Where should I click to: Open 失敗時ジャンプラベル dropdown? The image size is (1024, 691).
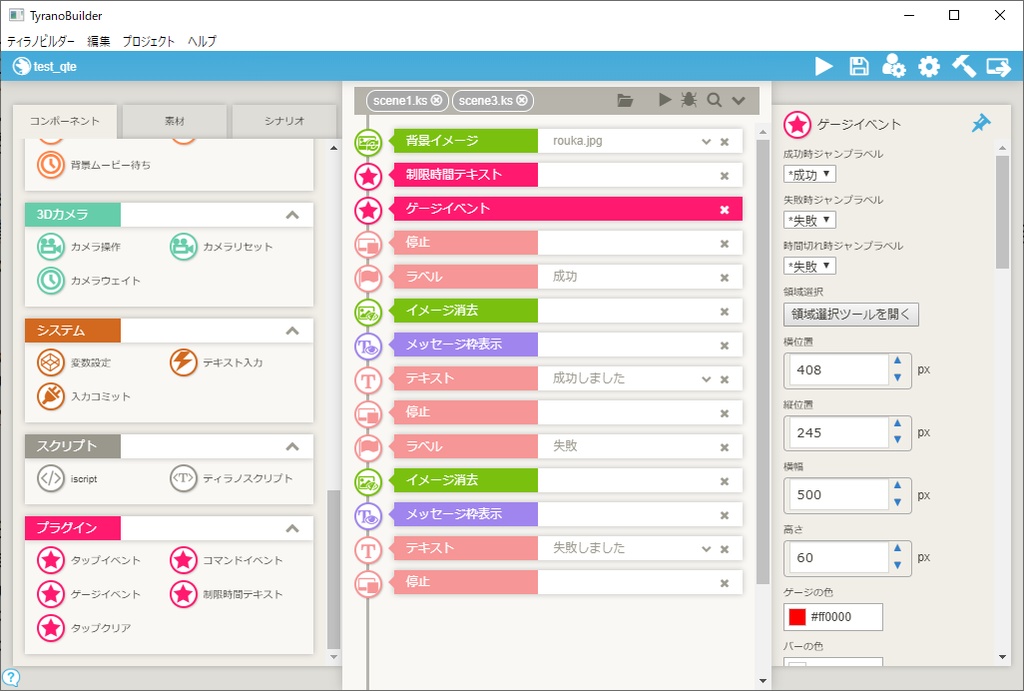pos(809,220)
